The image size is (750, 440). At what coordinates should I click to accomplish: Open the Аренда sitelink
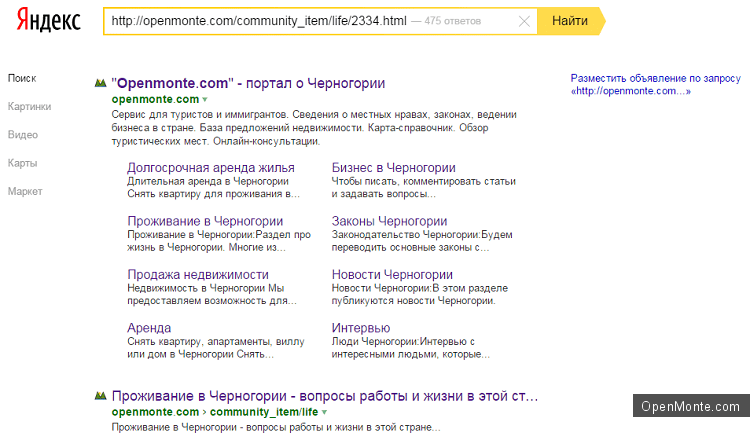point(149,328)
